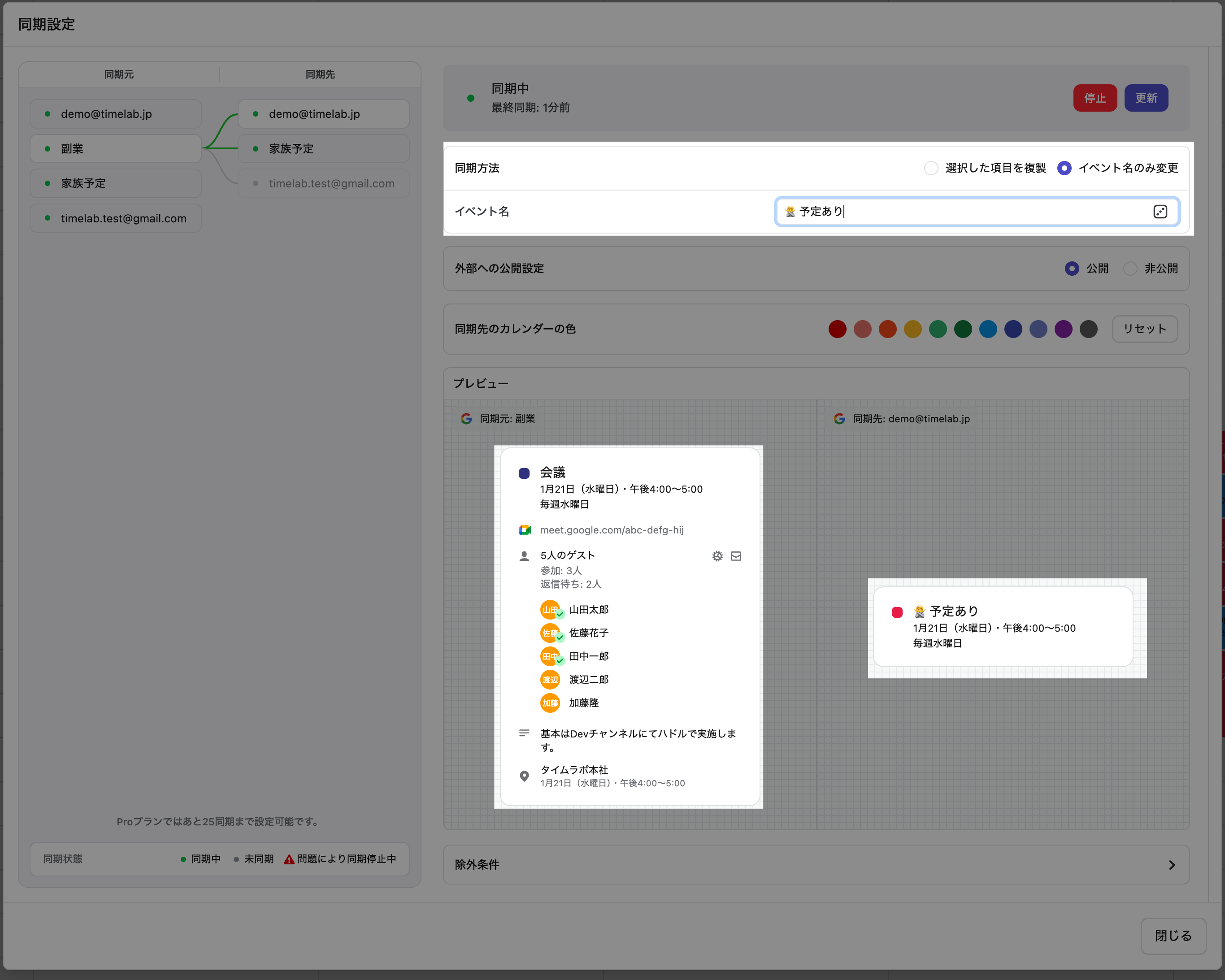Choose the mustard yellow calendar color
The width and height of the screenshot is (1225, 980).
click(912, 329)
